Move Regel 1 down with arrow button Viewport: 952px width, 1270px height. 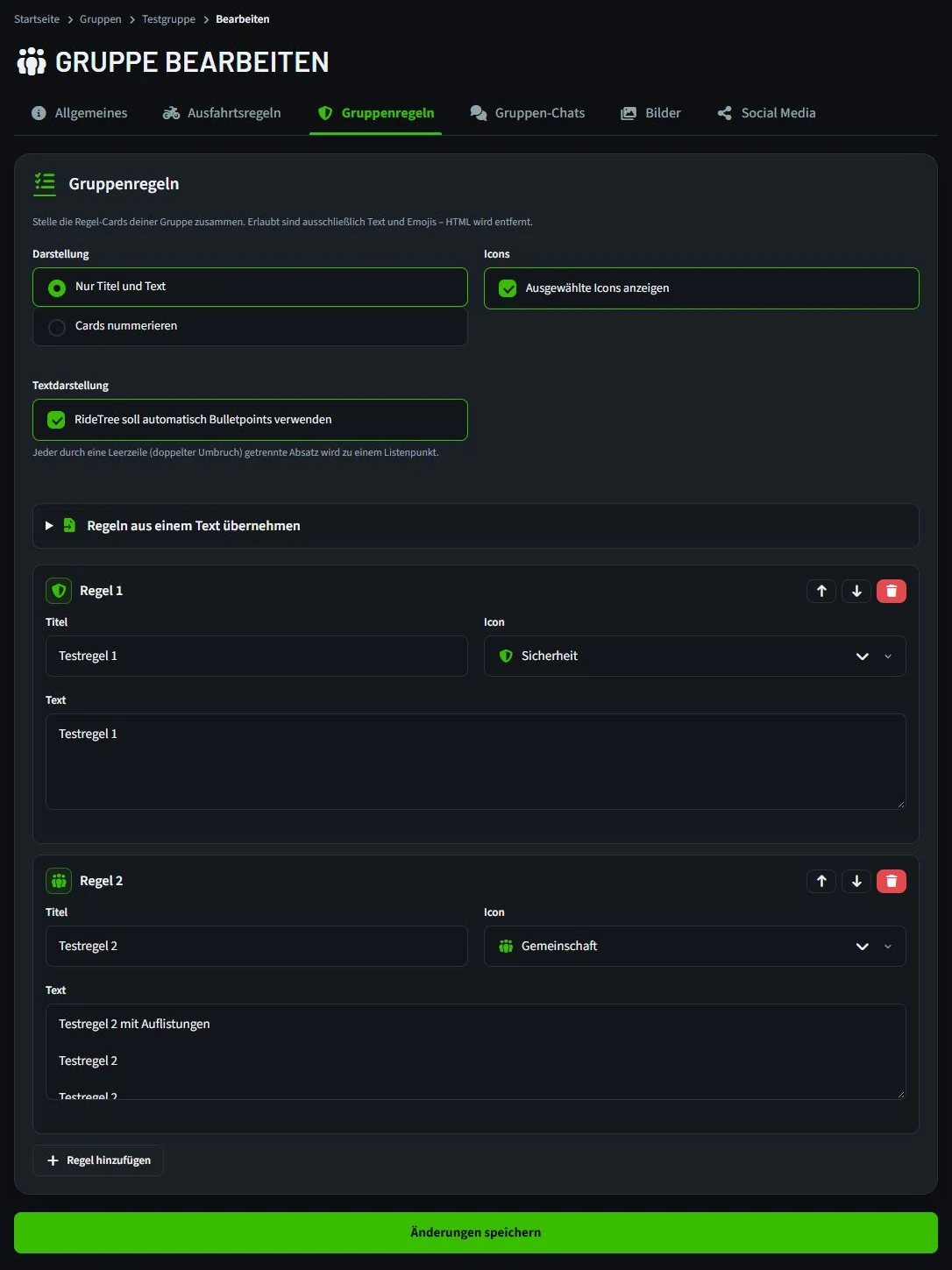pos(856,591)
